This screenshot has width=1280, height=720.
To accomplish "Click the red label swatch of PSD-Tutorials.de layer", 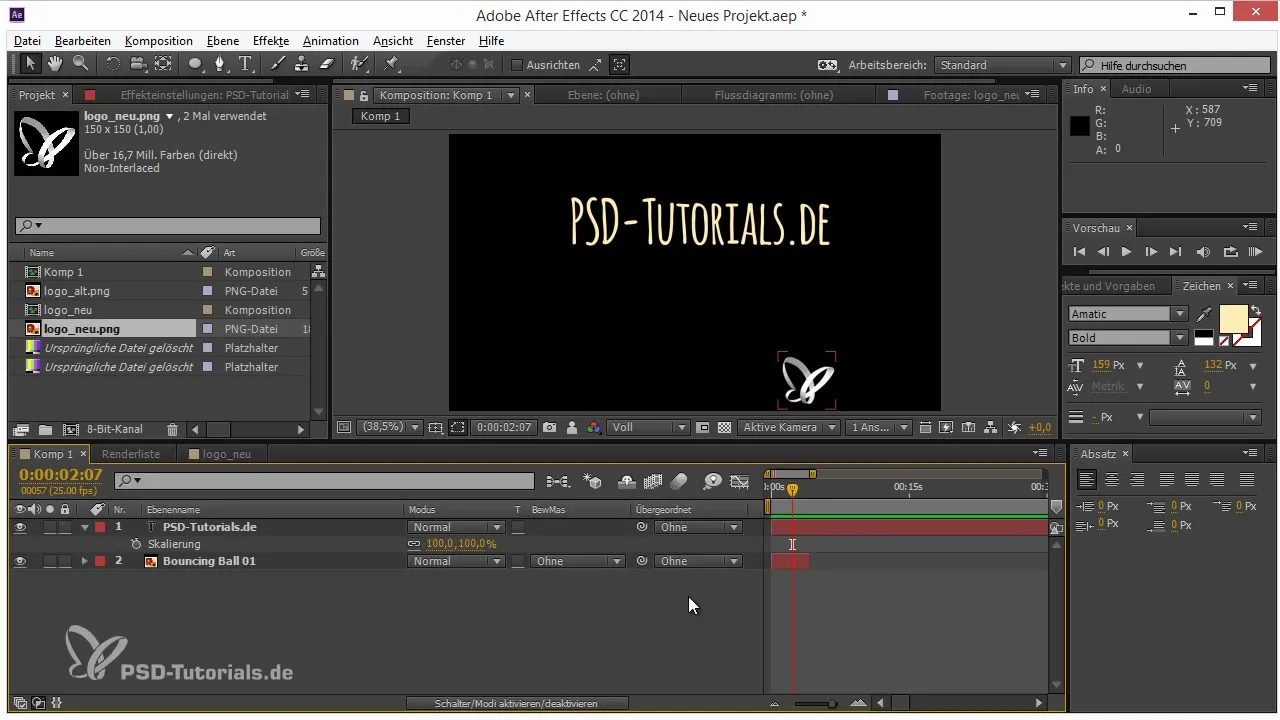I will pos(100,527).
